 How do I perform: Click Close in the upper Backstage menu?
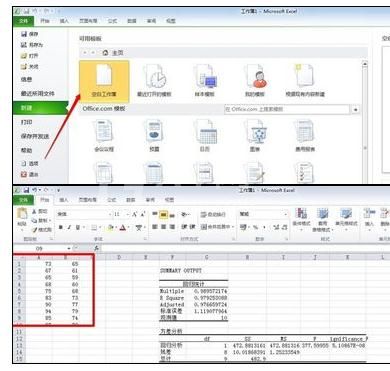(x=30, y=67)
